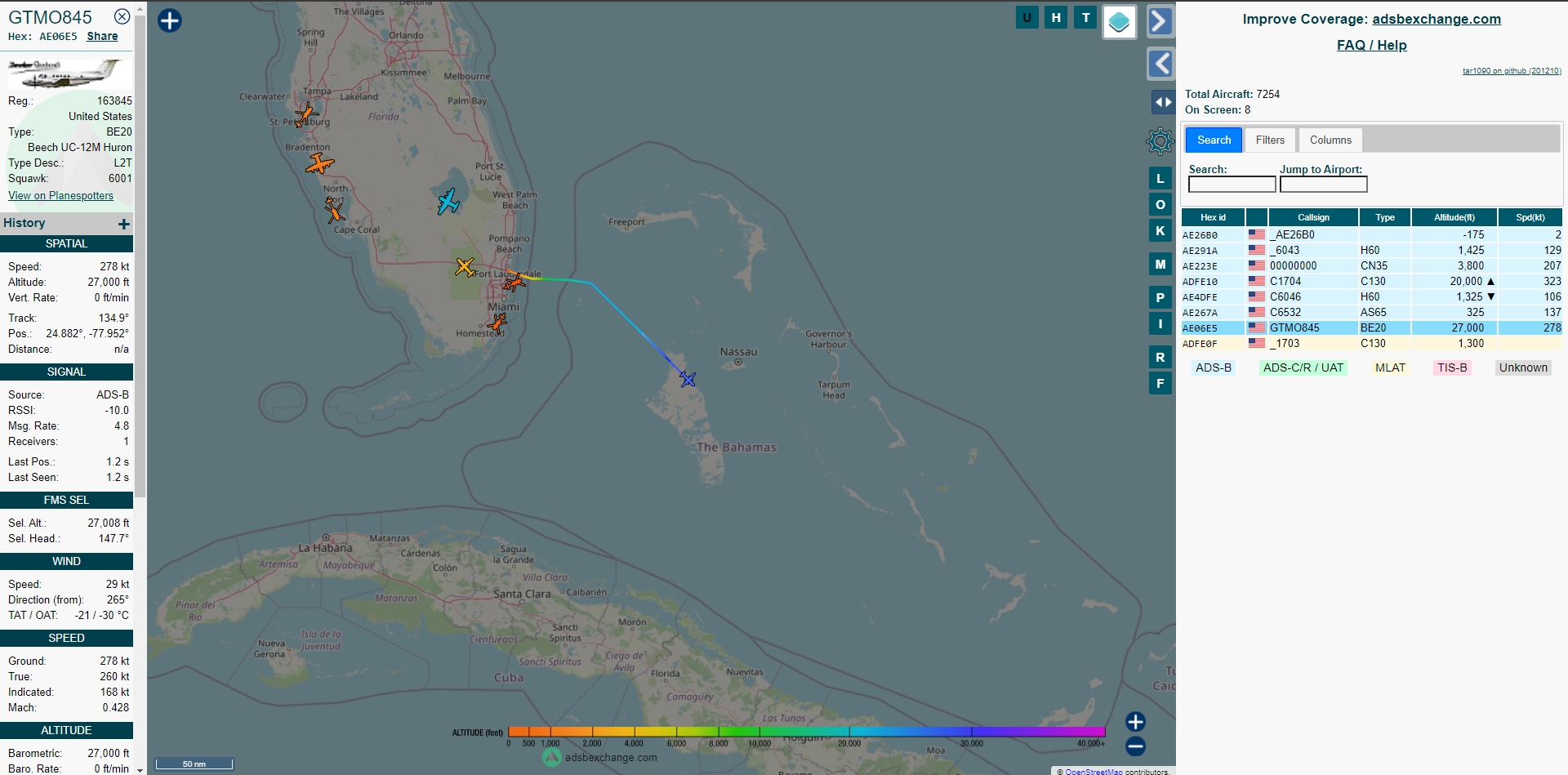Focus the Search input field

point(1232,185)
